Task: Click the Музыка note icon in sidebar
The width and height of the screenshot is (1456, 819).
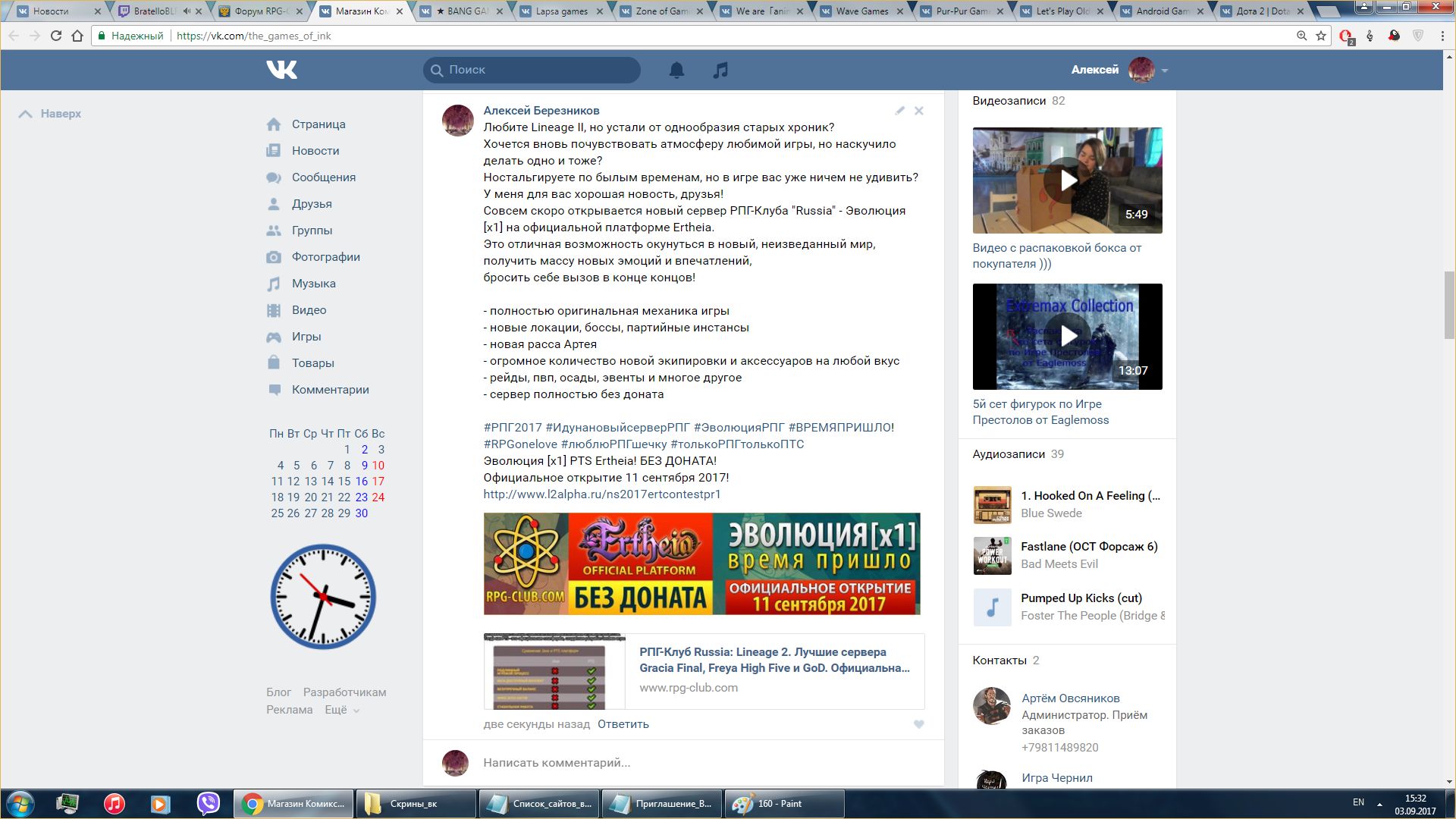Action: (x=274, y=284)
